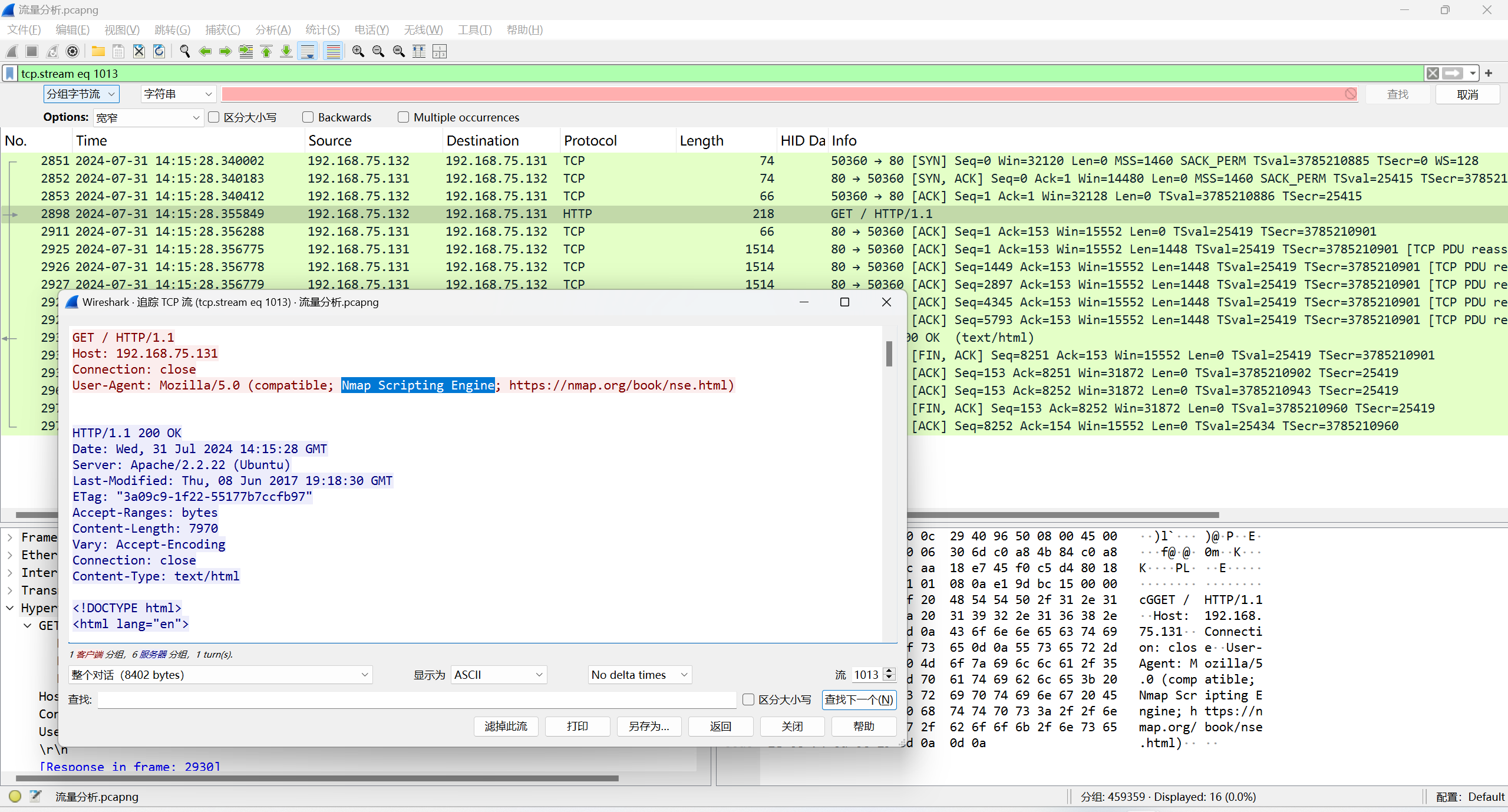Zoom in main window text
The height and width of the screenshot is (812, 1508).
click(358, 52)
